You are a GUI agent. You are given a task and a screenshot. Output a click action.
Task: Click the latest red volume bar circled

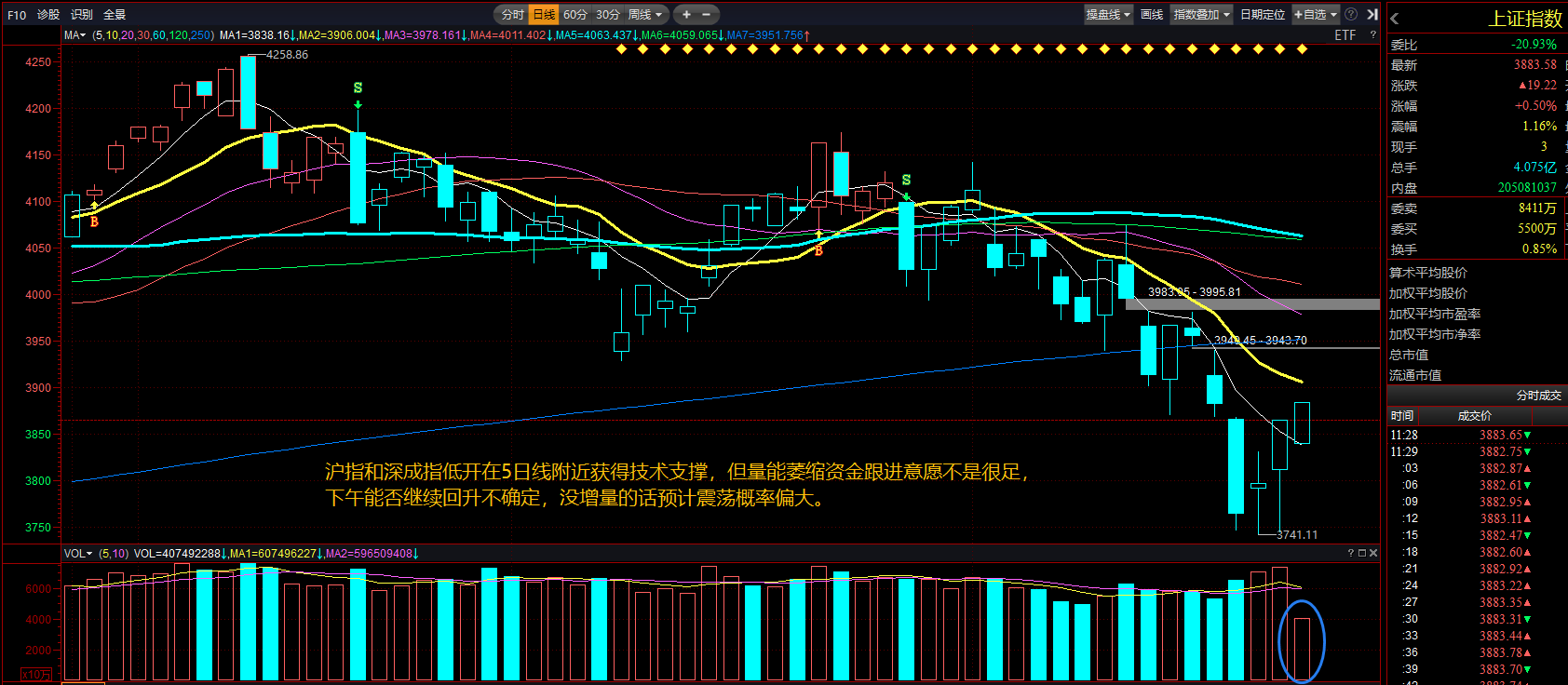(1302, 649)
